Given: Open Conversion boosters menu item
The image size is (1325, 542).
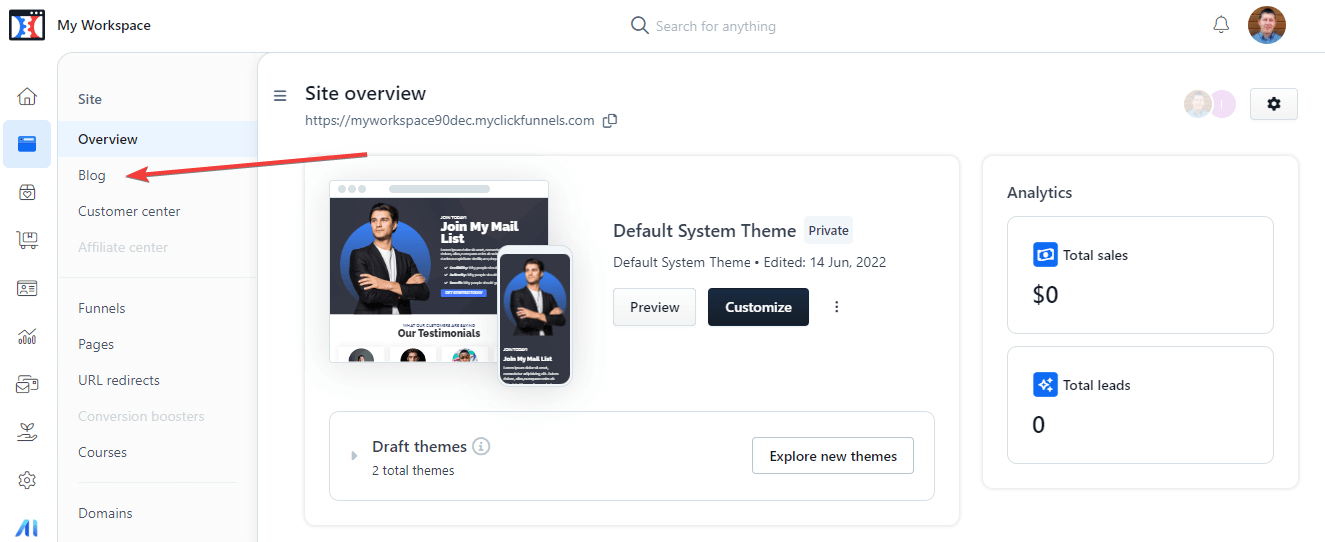Looking at the screenshot, I should pyautogui.click(x=141, y=416).
